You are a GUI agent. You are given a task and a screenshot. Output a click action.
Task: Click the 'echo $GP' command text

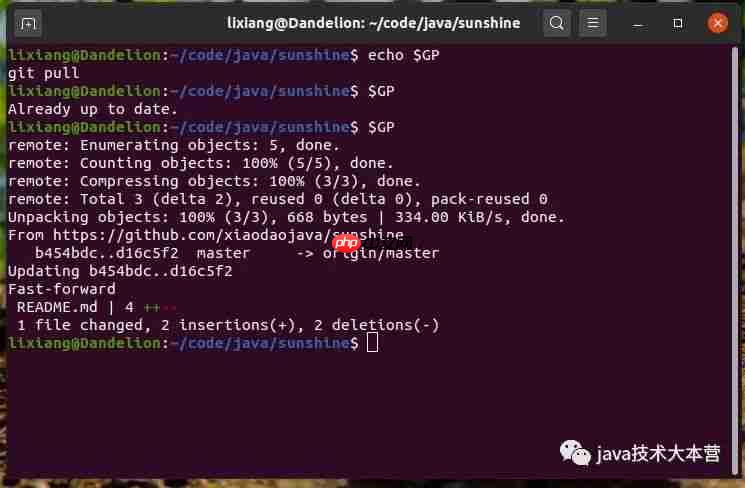pyautogui.click(x=403, y=55)
